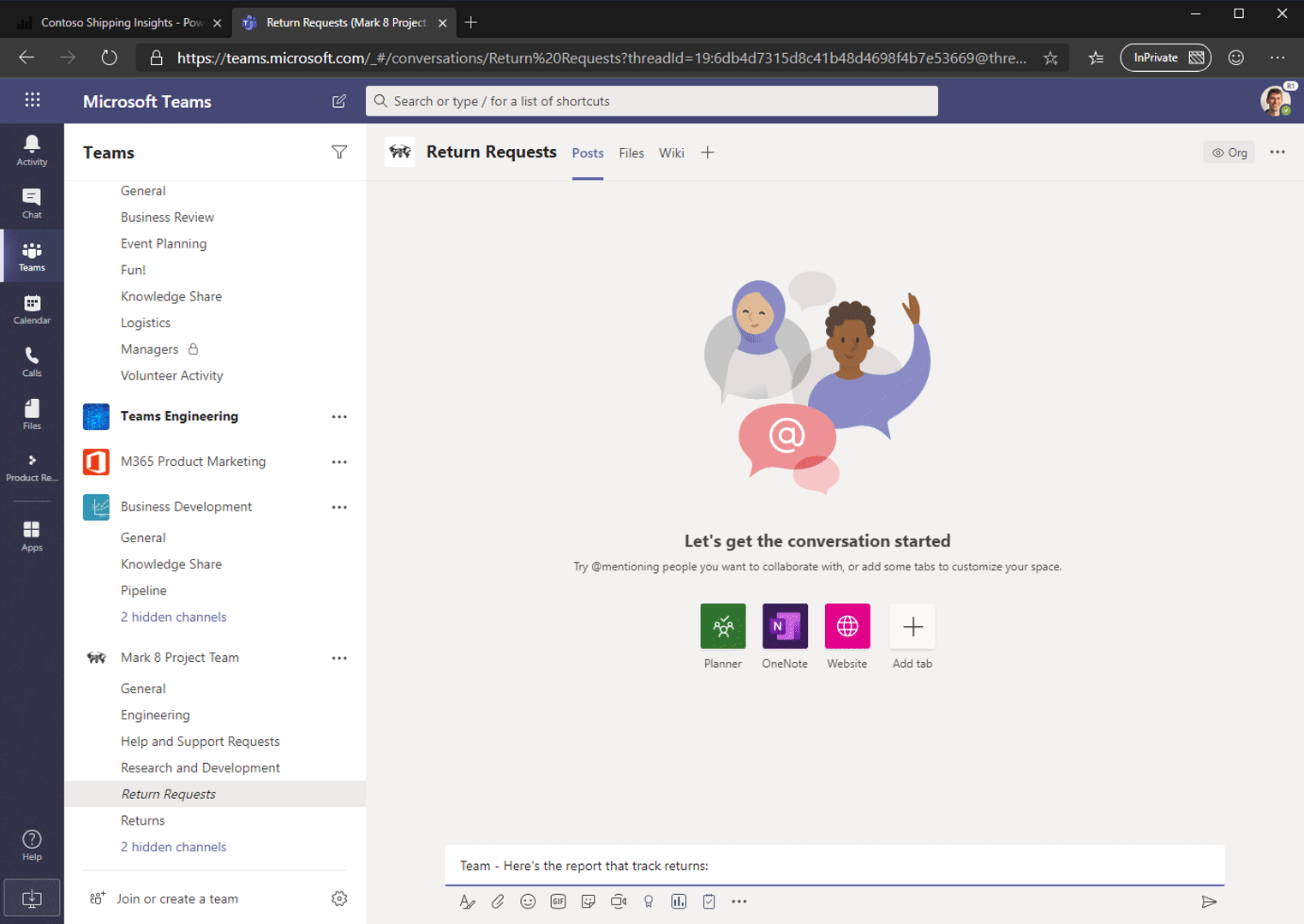Switch to the Files tab
This screenshot has height=924, width=1304.
click(x=631, y=153)
